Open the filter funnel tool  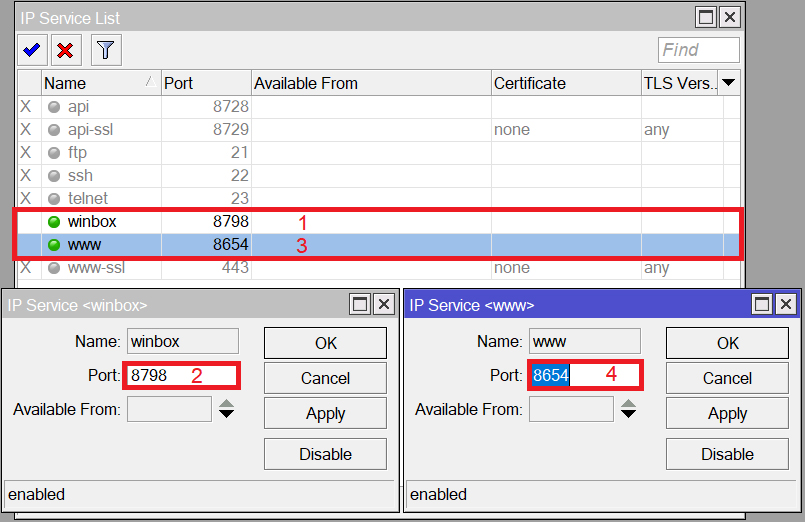[106, 50]
